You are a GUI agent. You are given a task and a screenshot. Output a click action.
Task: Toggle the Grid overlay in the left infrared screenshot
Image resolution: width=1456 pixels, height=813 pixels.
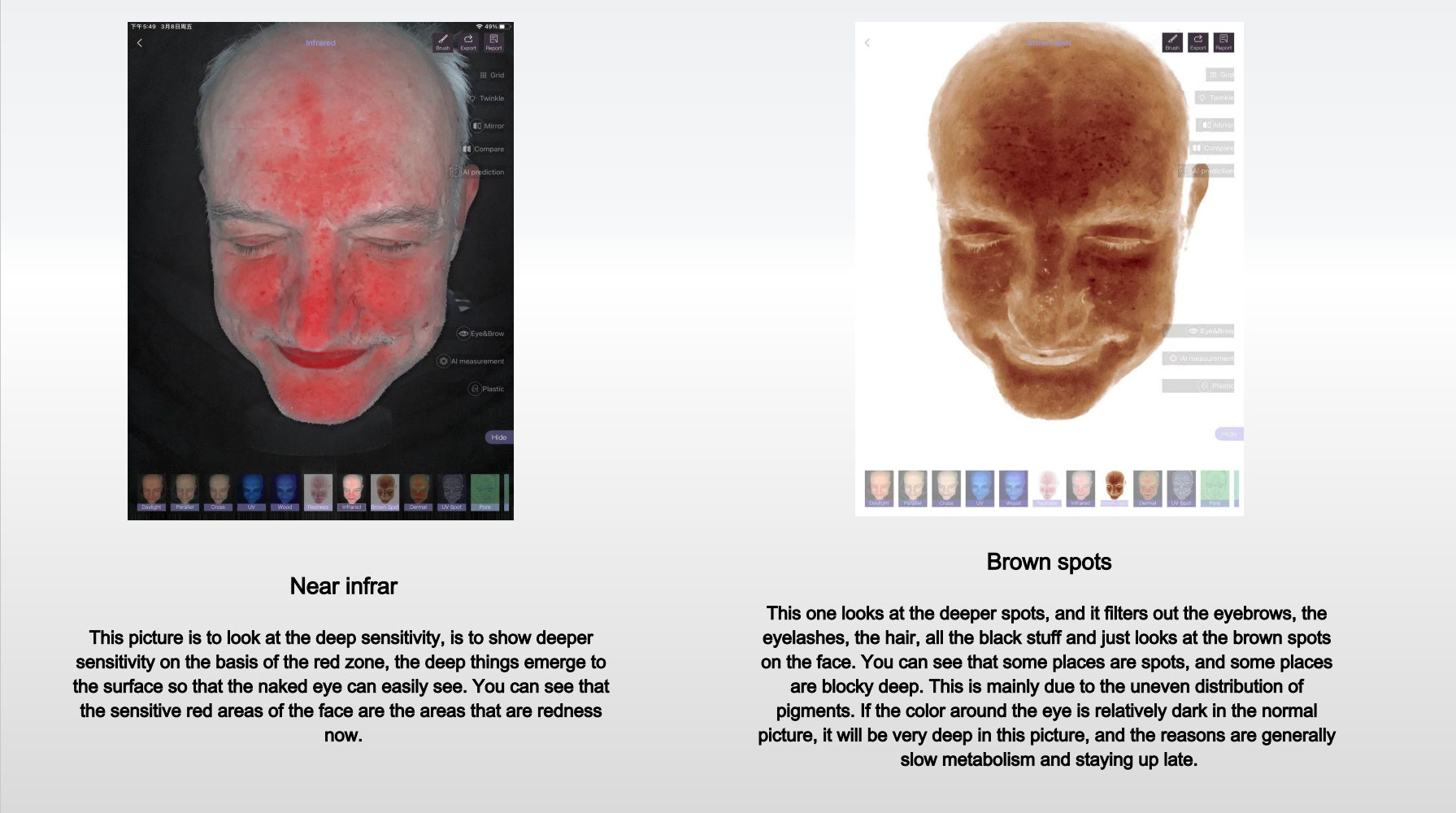(x=492, y=75)
